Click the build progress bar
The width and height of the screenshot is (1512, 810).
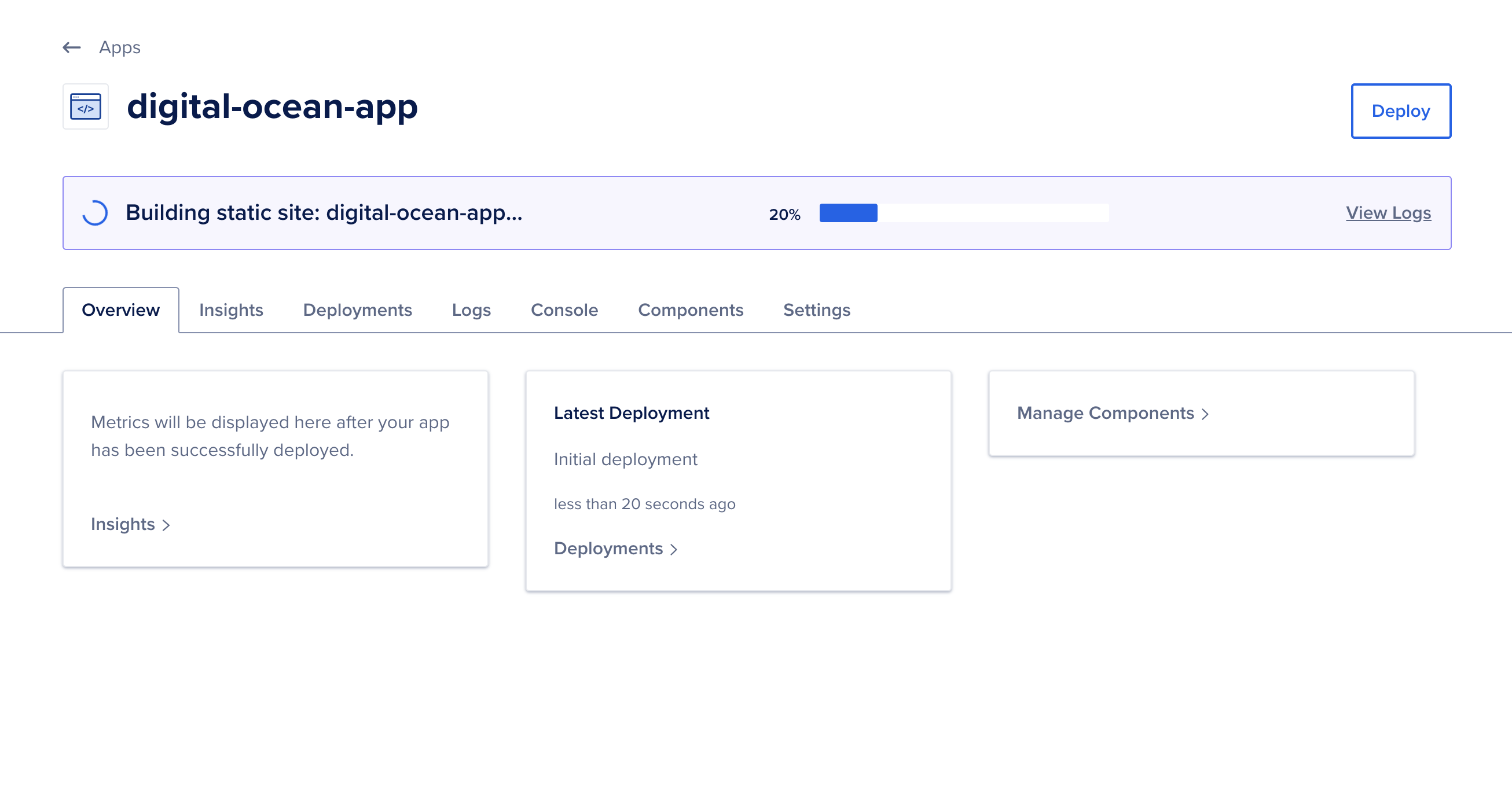(964, 213)
